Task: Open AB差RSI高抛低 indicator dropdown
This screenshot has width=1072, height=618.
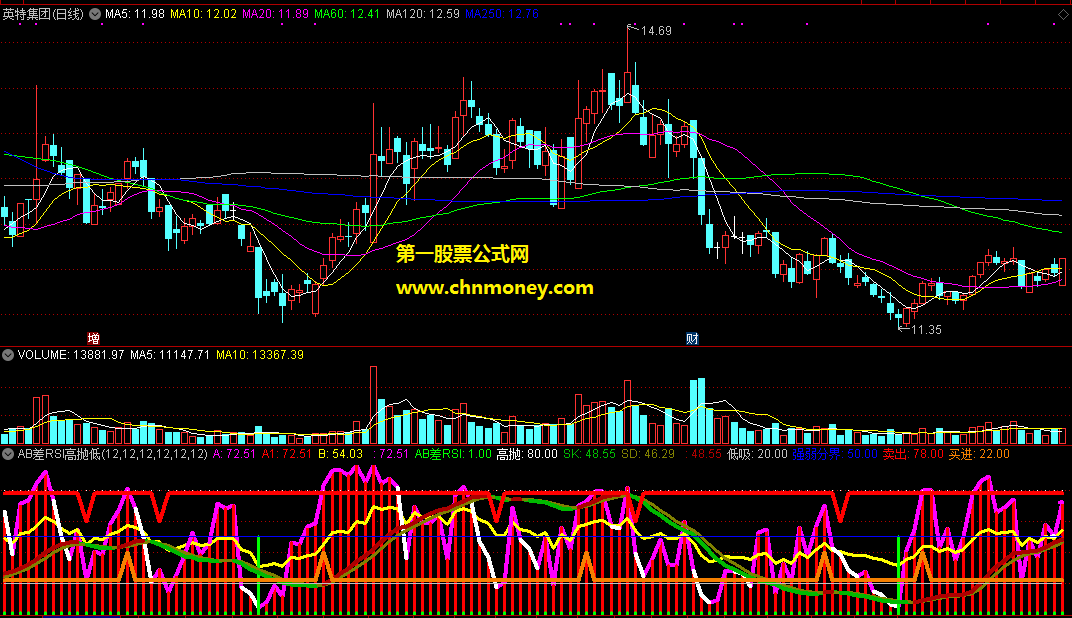Action: (x=8, y=454)
